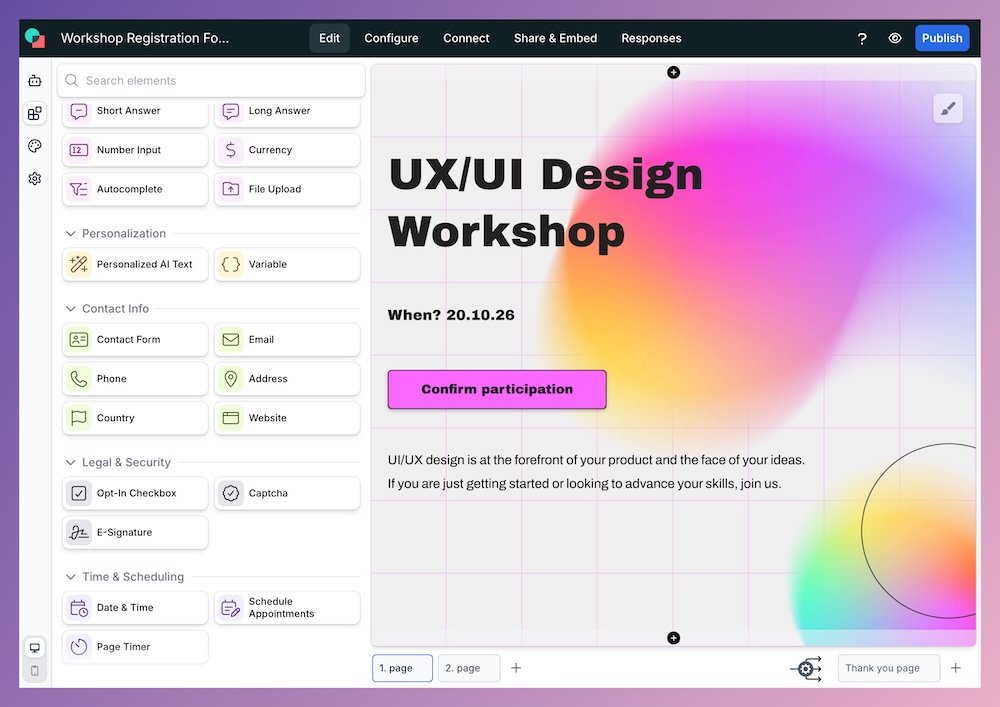Click the Publish button
1000x707 pixels.
[x=942, y=37]
